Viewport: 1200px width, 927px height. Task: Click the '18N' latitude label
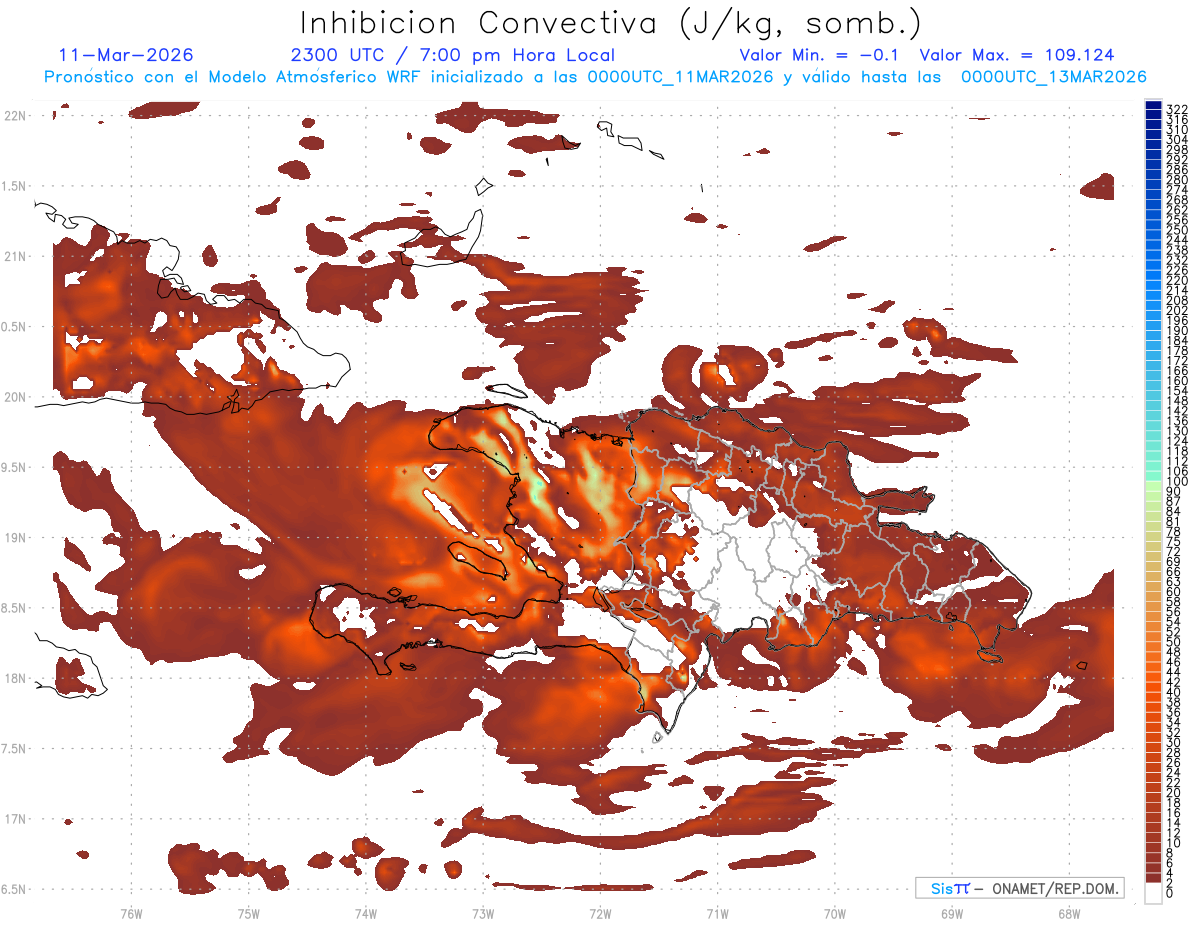[16, 678]
